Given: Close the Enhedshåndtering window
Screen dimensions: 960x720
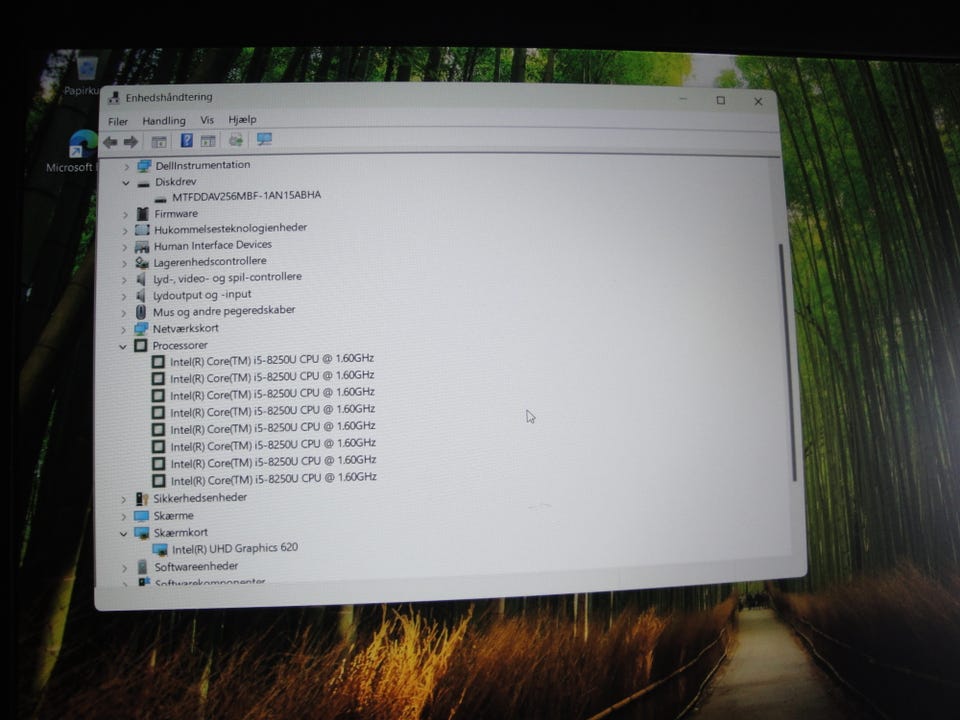Looking at the screenshot, I should pos(758,102).
